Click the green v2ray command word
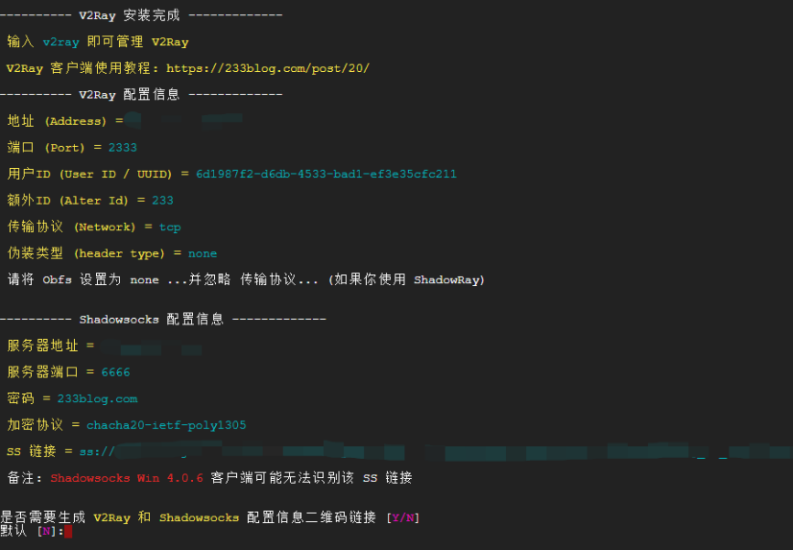 (60, 42)
